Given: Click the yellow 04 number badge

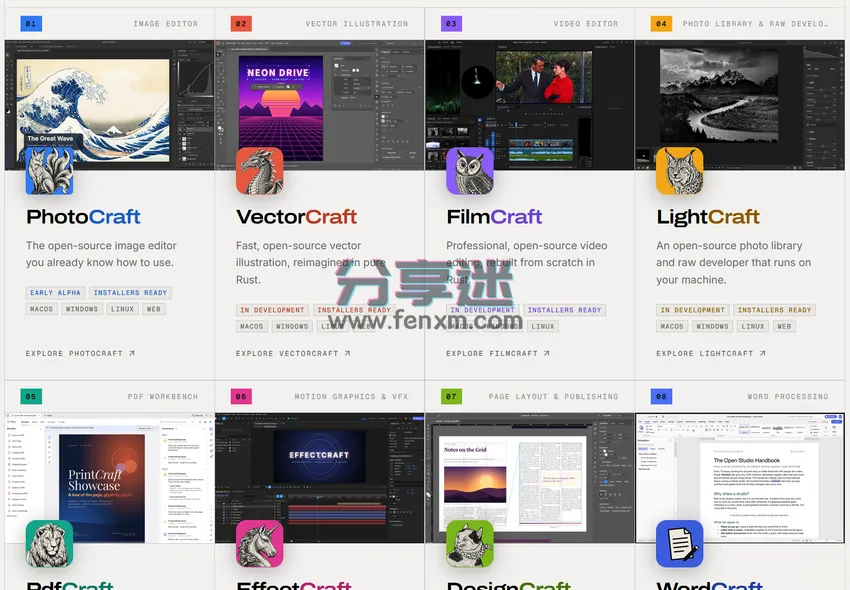Looking at the screenshot, I should 661,24.
